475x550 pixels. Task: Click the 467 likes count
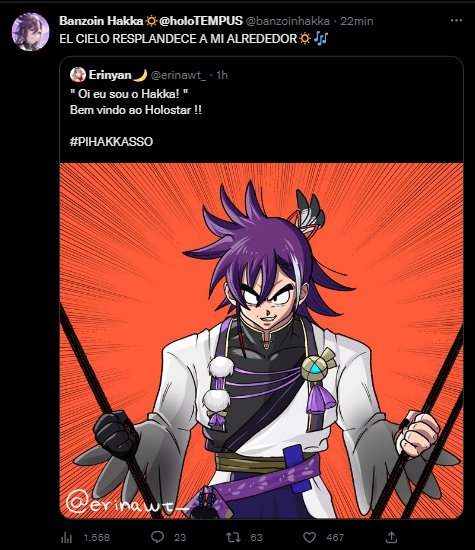(x=335, y=537)
